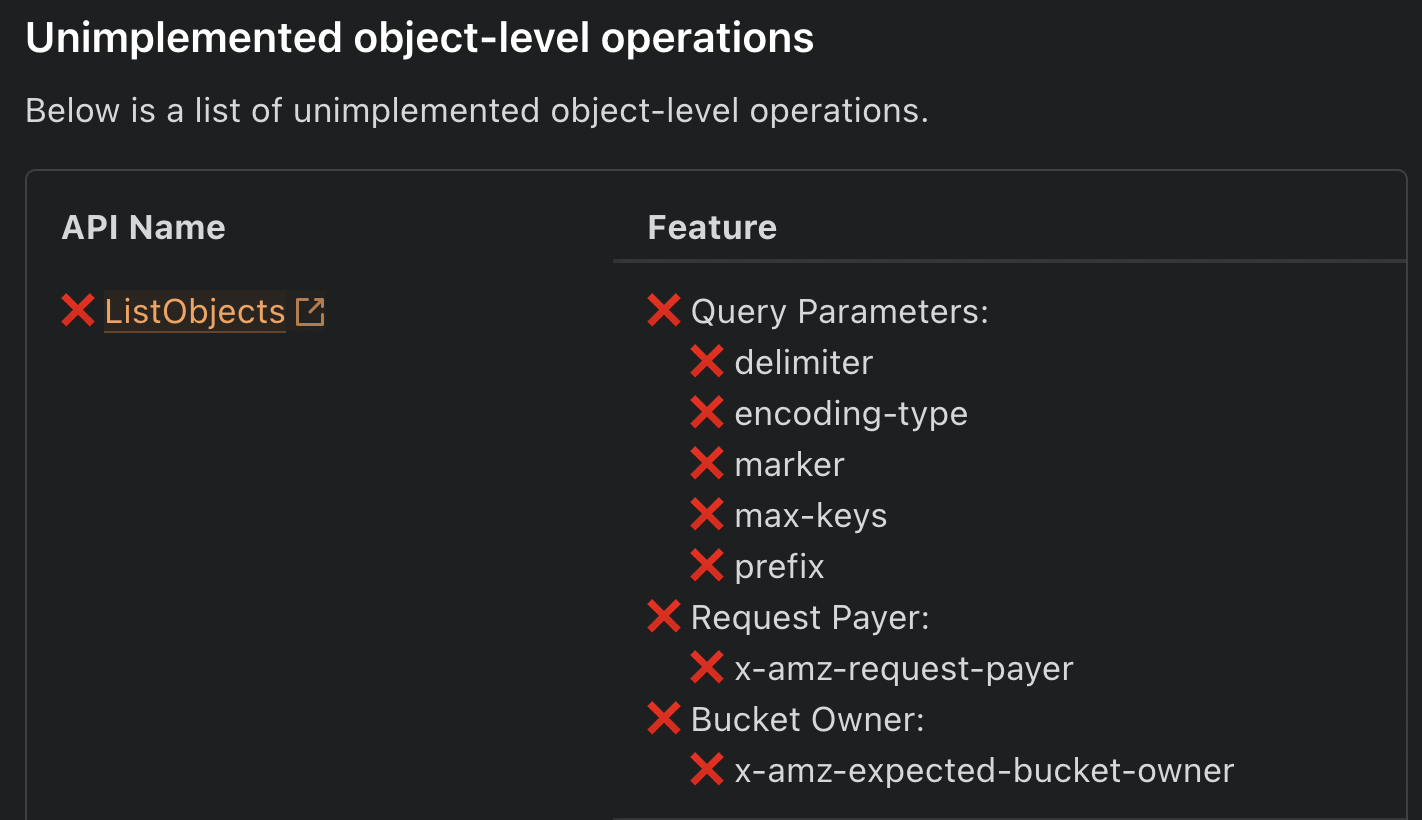Click the red X next to x-amz-request-payer

[x=707, y=668]
